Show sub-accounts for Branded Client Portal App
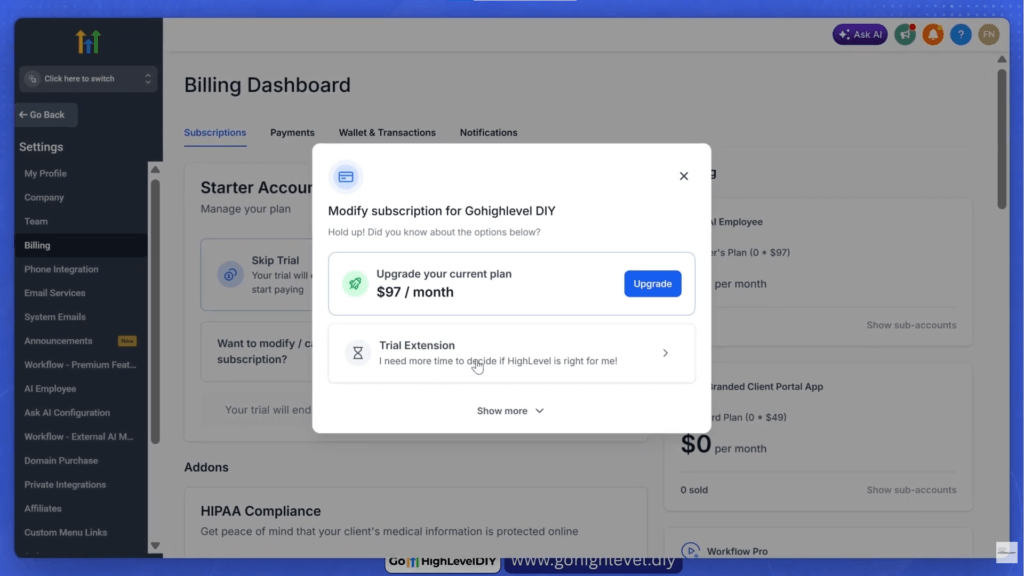The image size is (1024, 576). coord(911,490)
